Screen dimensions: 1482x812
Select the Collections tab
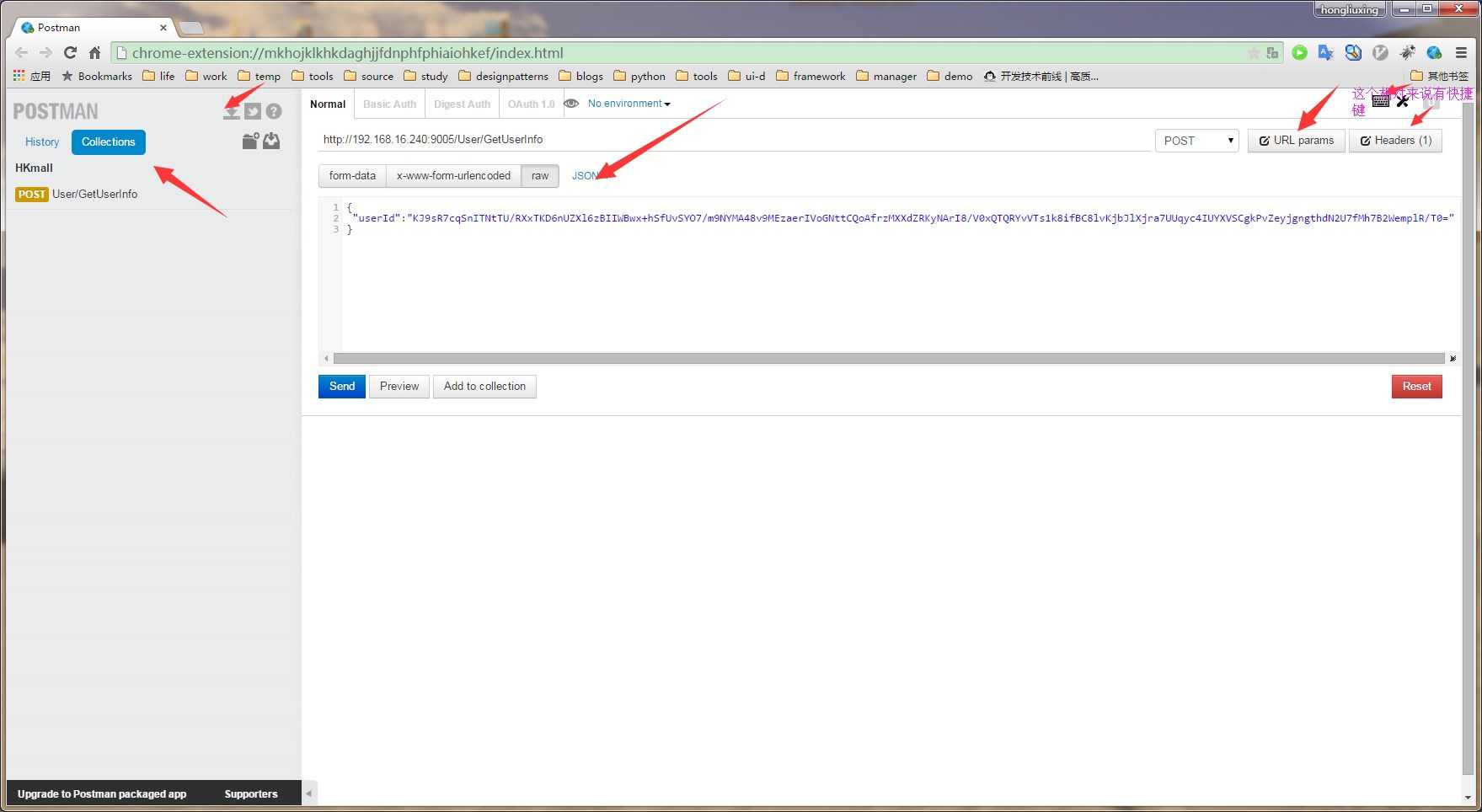click(109, 142)
